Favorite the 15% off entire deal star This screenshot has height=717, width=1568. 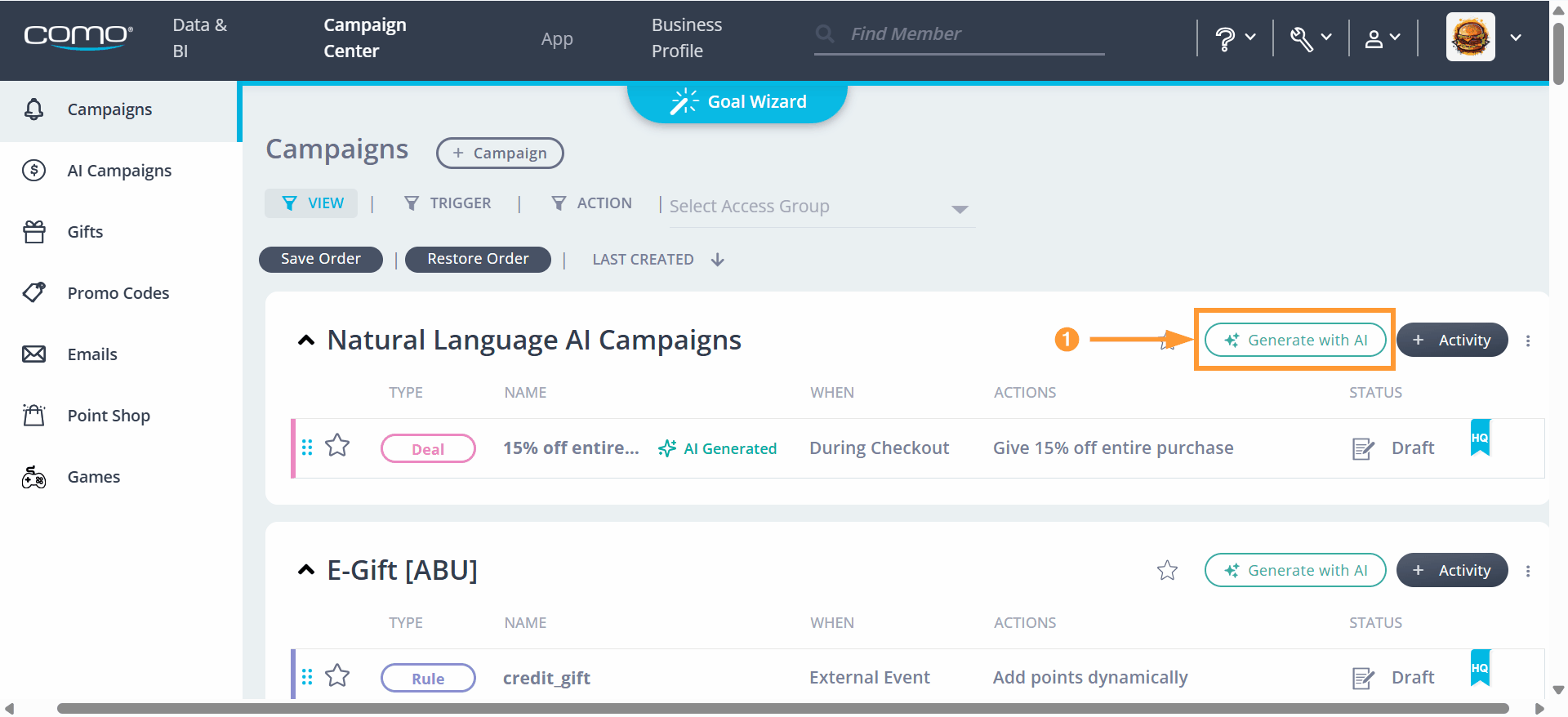pyautogui.click(x=337, y=446)
